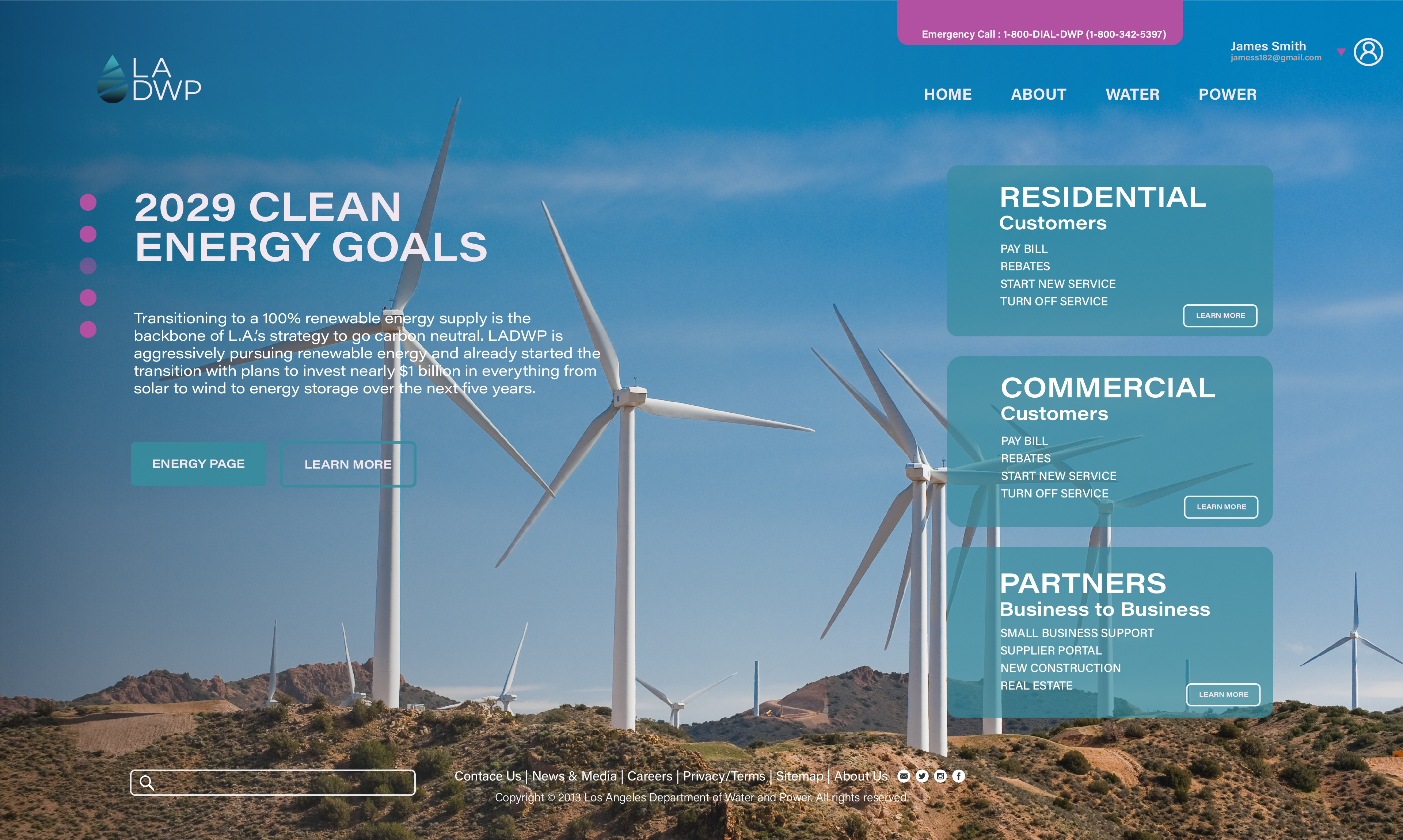The height and width of the screenshot is (840, 1403).
Task: Click NEW CONSTRUCTION under Partners
Action: point(1060,668)
